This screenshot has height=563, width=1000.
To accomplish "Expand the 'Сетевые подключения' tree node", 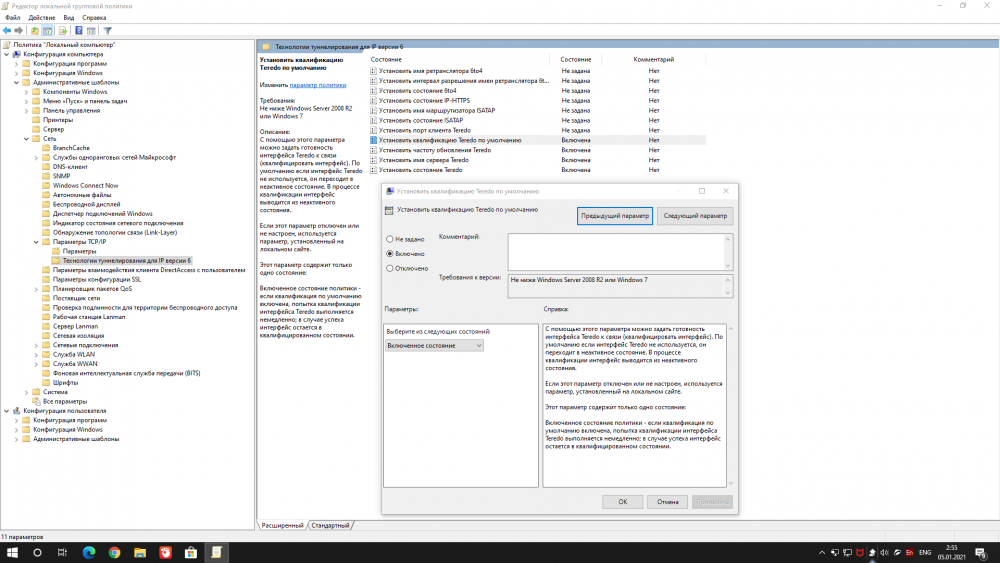I will [x=36, y=345].
